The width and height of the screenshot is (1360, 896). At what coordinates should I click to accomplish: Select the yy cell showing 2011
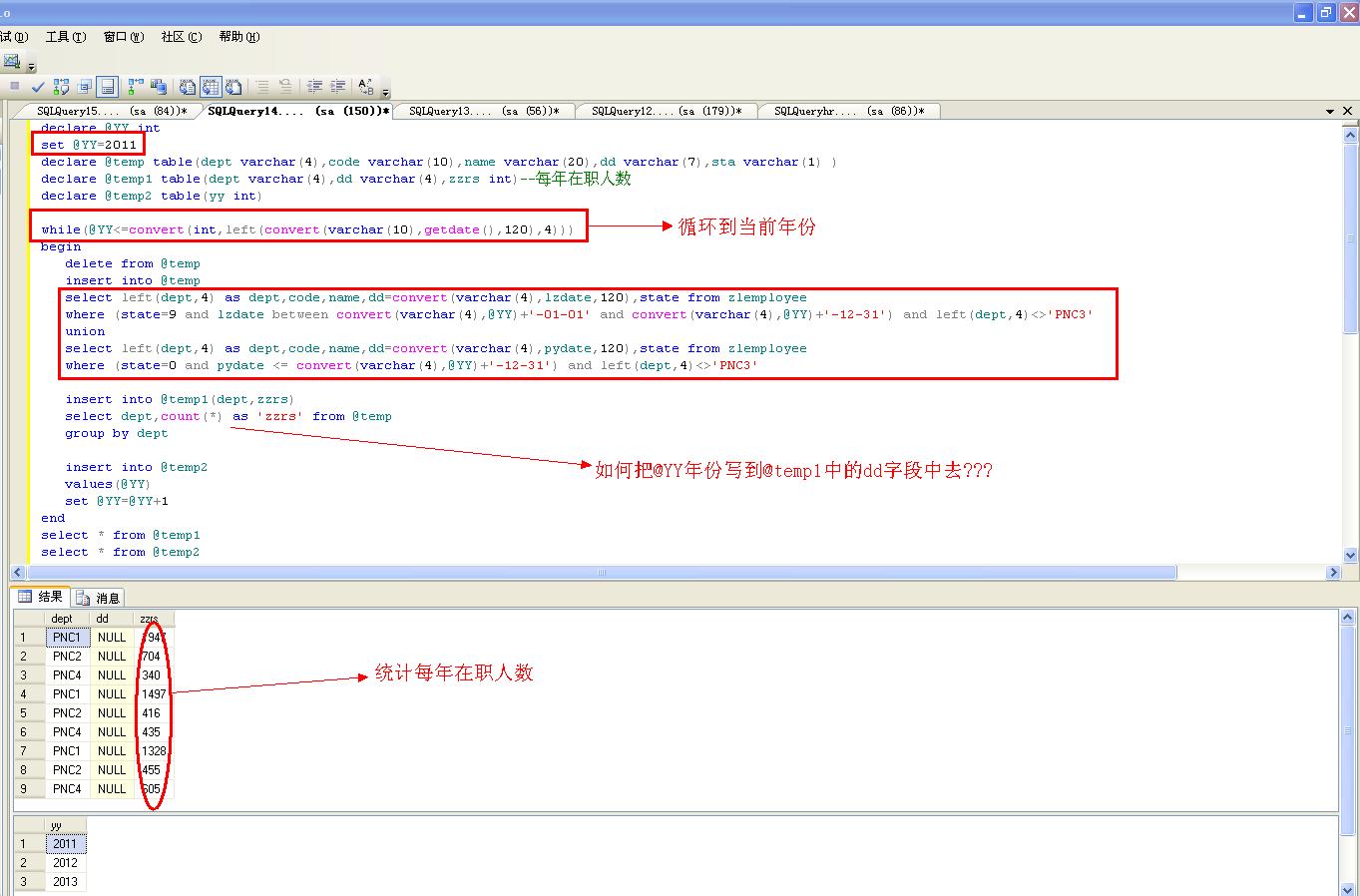(66, 844)
